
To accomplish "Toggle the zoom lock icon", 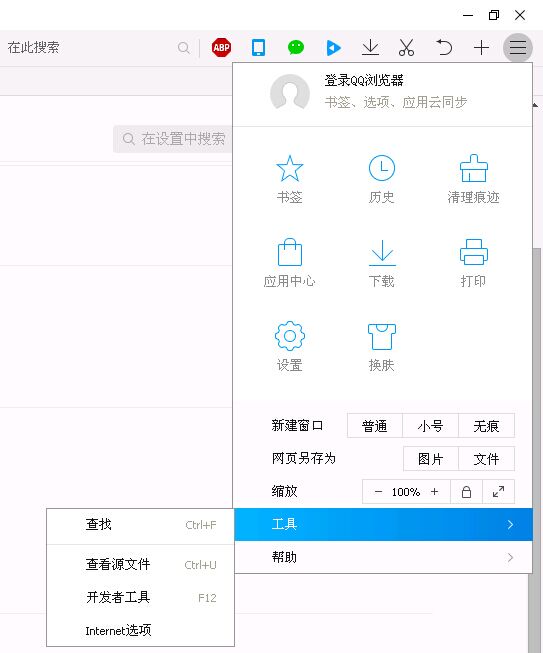I will 466,492.
